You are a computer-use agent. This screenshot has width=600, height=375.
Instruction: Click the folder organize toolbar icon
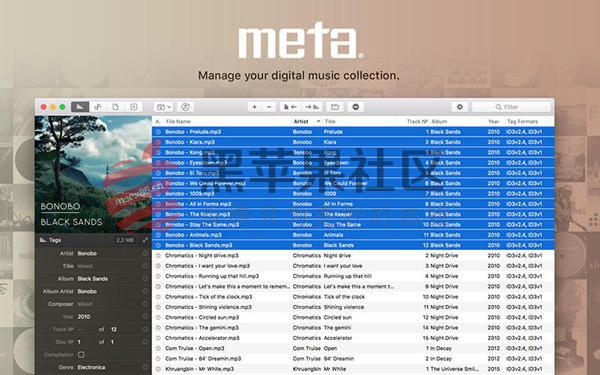point(335,107)
